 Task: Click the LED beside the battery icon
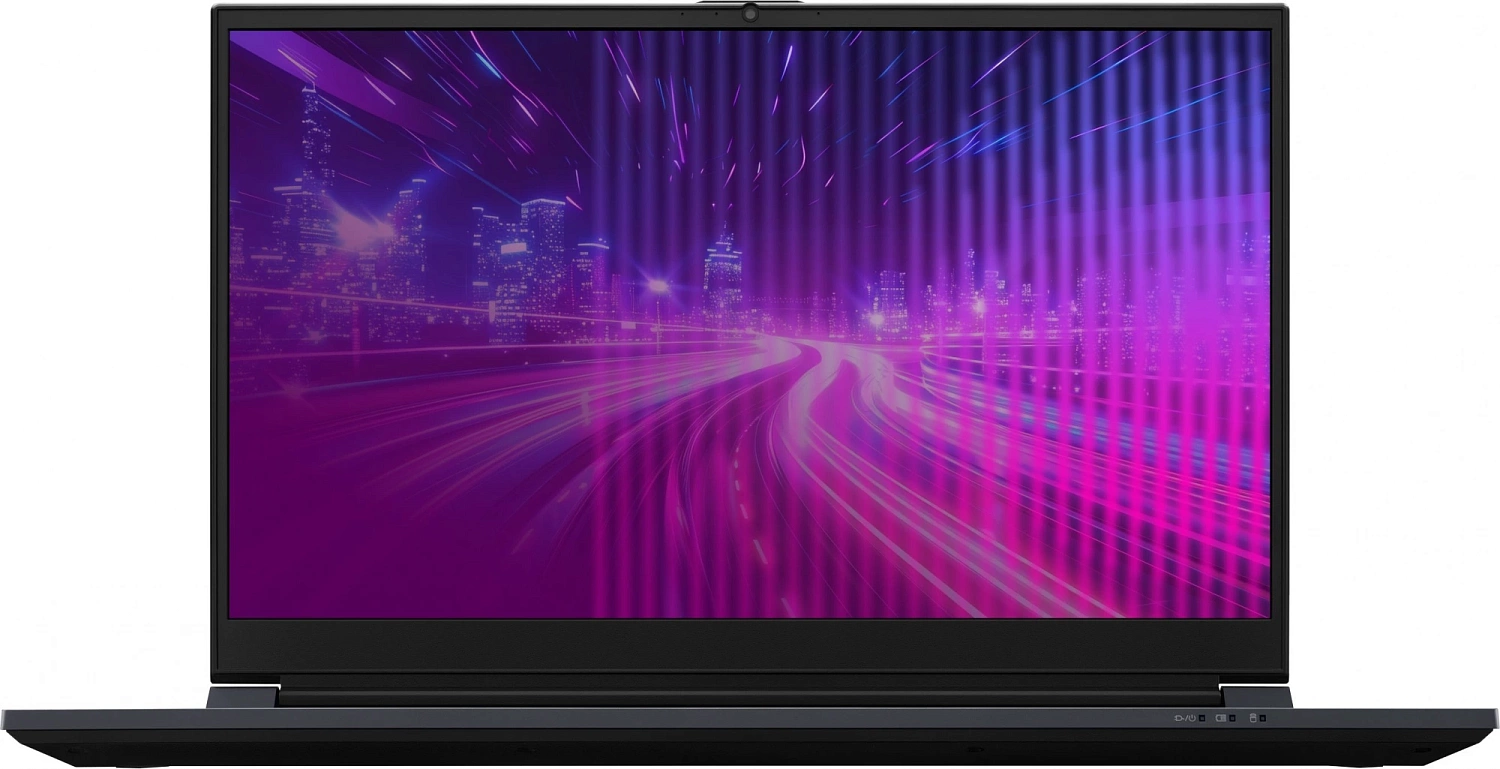pyautogui.click(x=1232, y=717)
